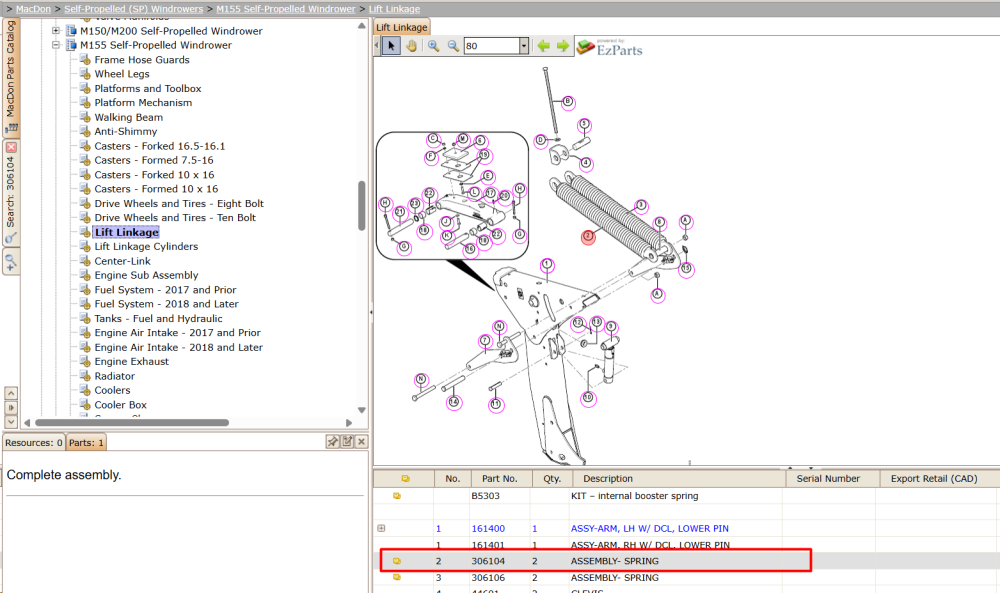Activate the pan hand tool
The height and width of the screenshot is (593, 1000).
pos(411,46)
